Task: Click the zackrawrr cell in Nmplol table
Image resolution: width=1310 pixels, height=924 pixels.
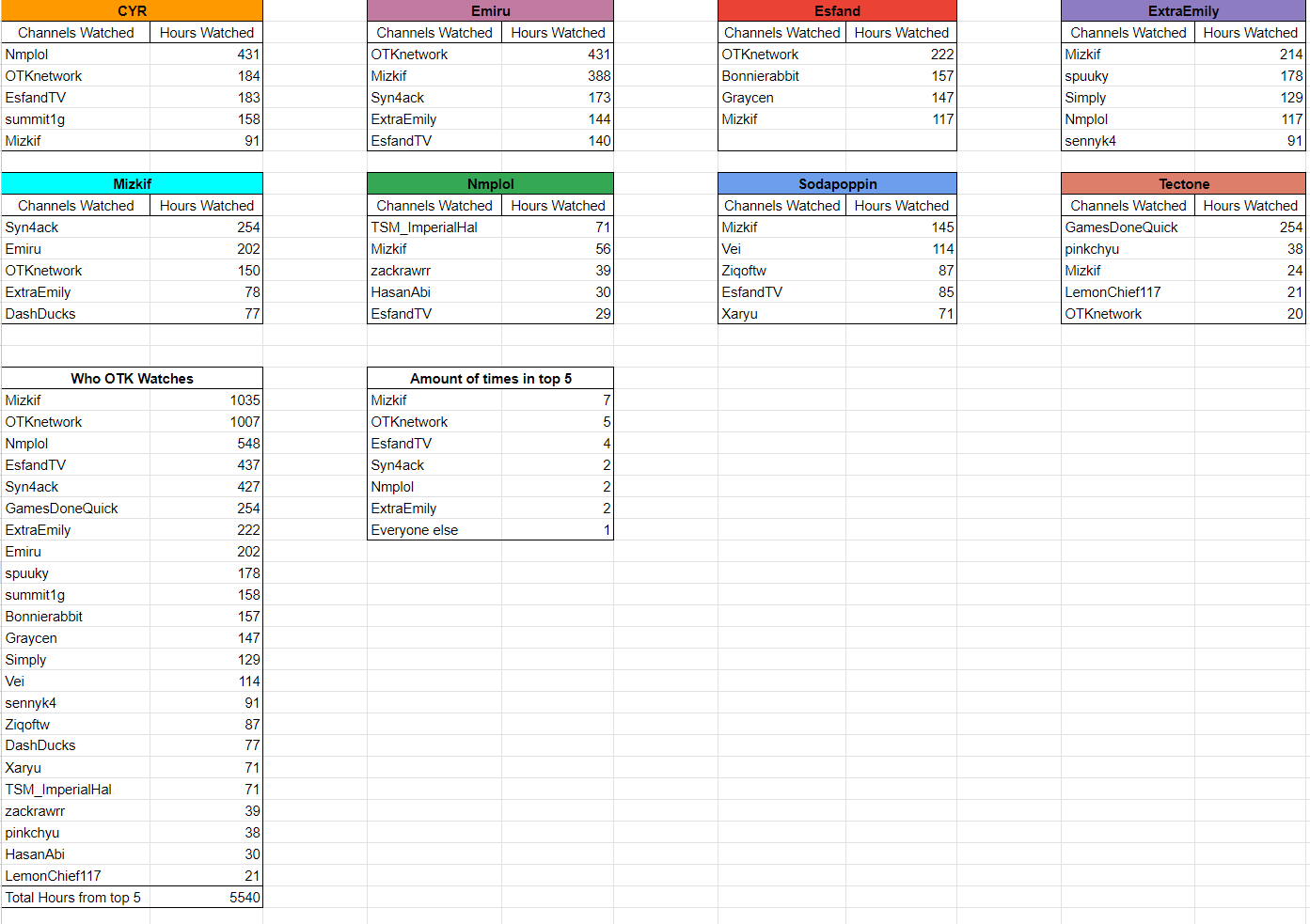Action: pos(434,270)
